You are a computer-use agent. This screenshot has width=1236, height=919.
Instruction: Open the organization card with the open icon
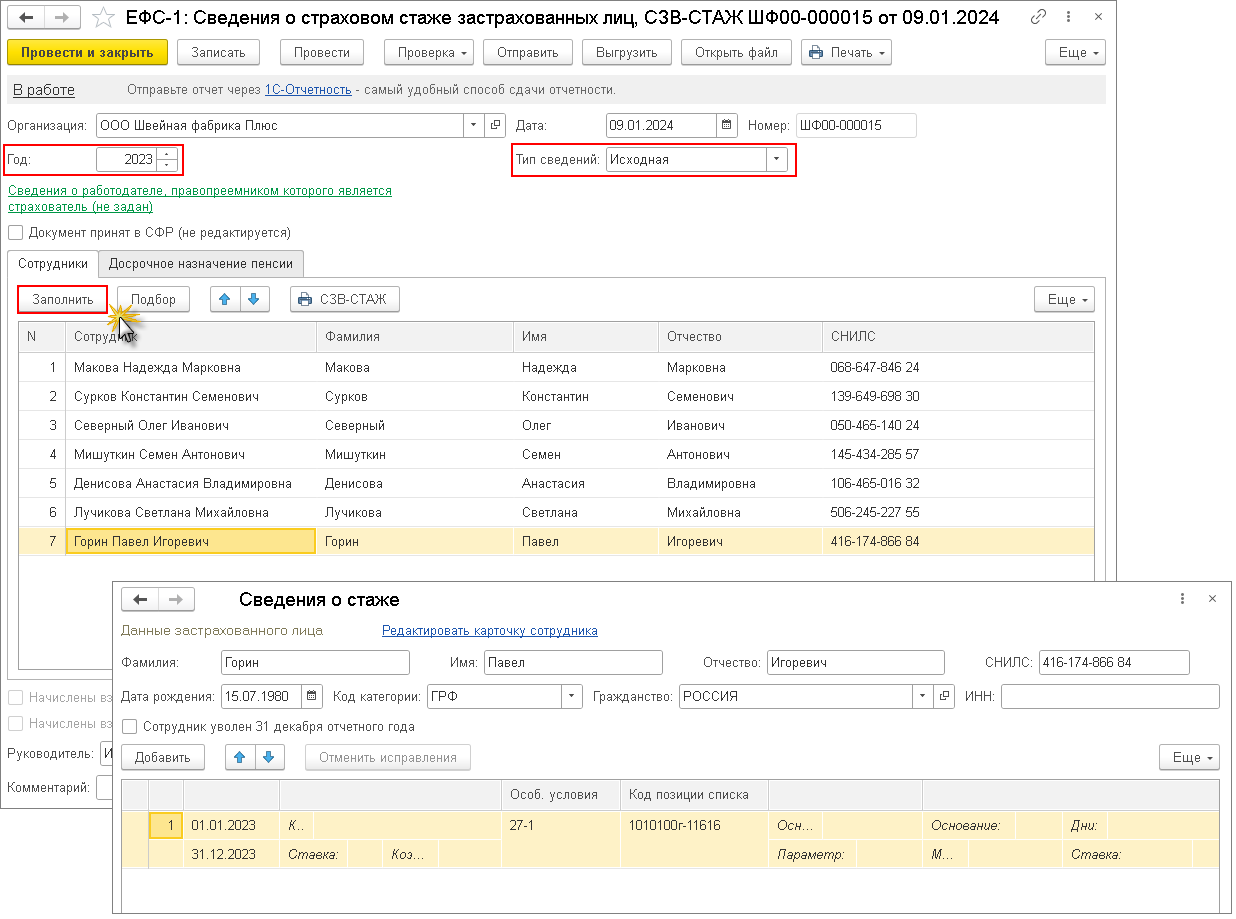pyautogui.click(x=495, y=126)
